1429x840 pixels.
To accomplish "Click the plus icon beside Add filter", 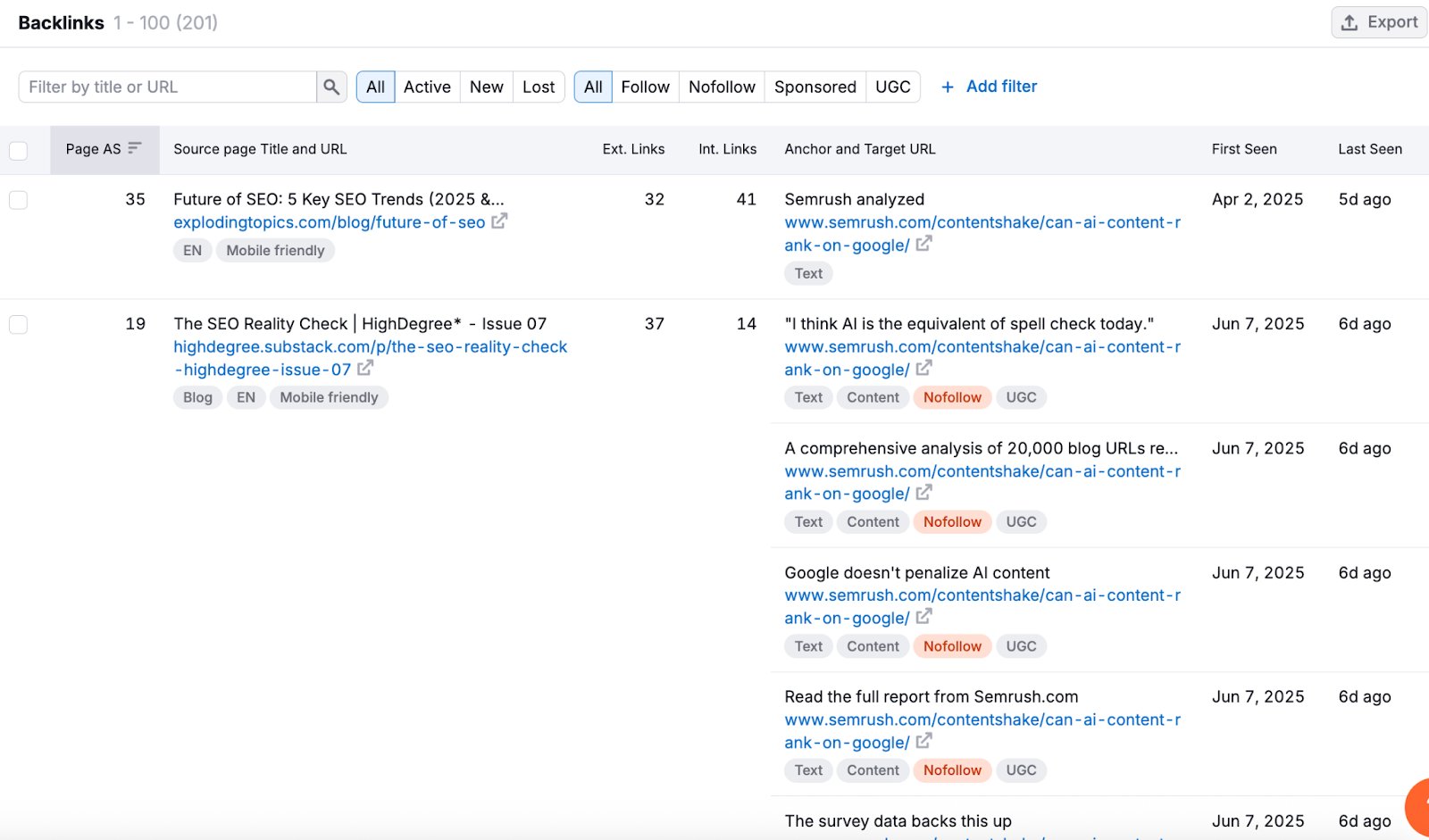I will [947, 87].
